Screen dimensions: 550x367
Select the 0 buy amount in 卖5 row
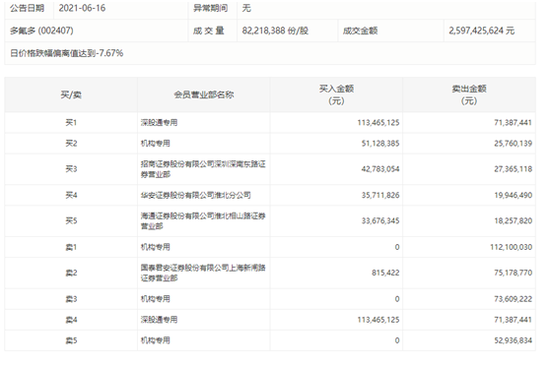click(x=397, y=340)
